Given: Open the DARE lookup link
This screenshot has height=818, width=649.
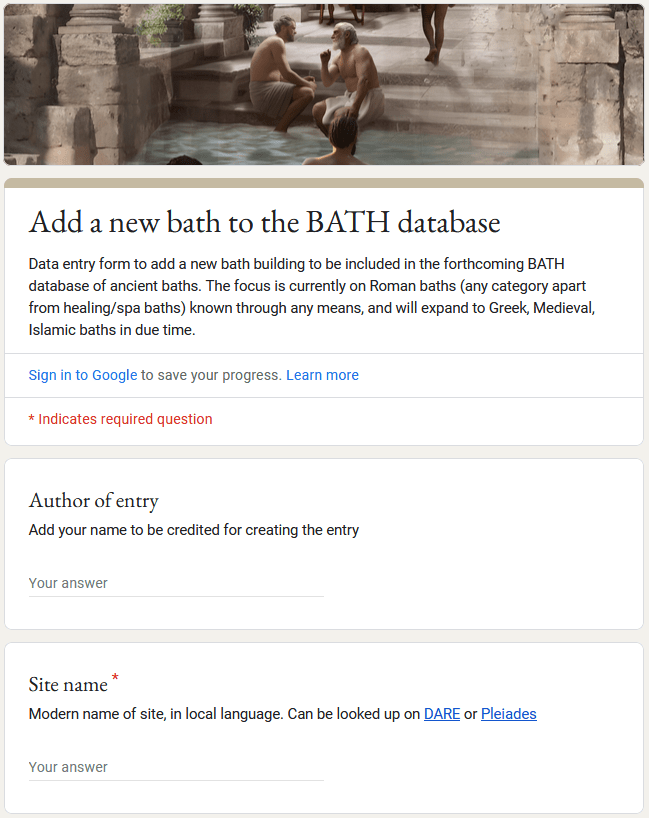Looking at the screenshot, I should click(x=441, y=714).
